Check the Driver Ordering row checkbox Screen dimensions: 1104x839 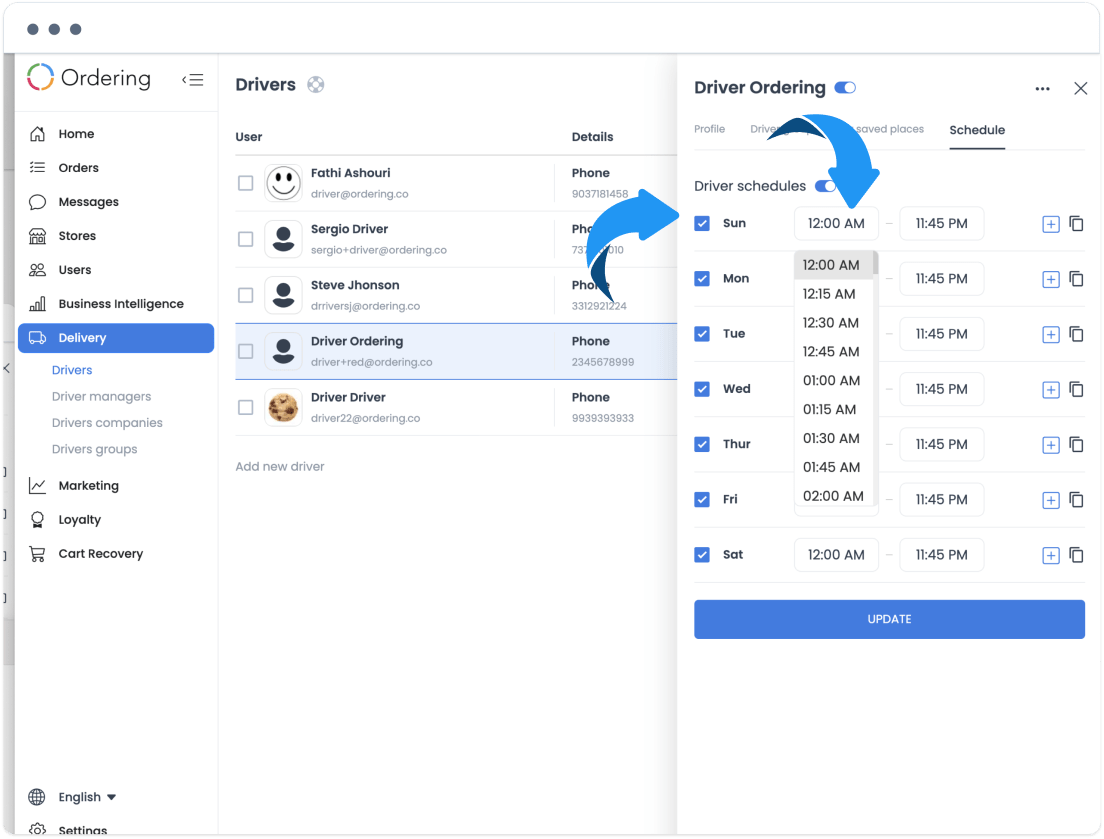coord(246,351)
